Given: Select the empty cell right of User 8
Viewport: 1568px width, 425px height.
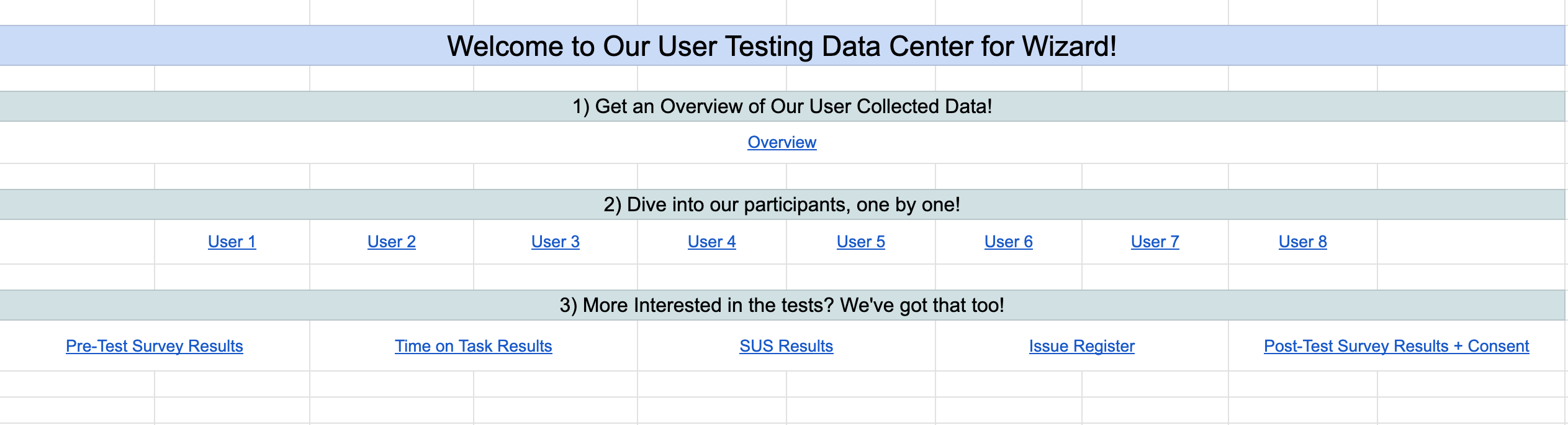Looking at the screenshot, I should 1471,242.
